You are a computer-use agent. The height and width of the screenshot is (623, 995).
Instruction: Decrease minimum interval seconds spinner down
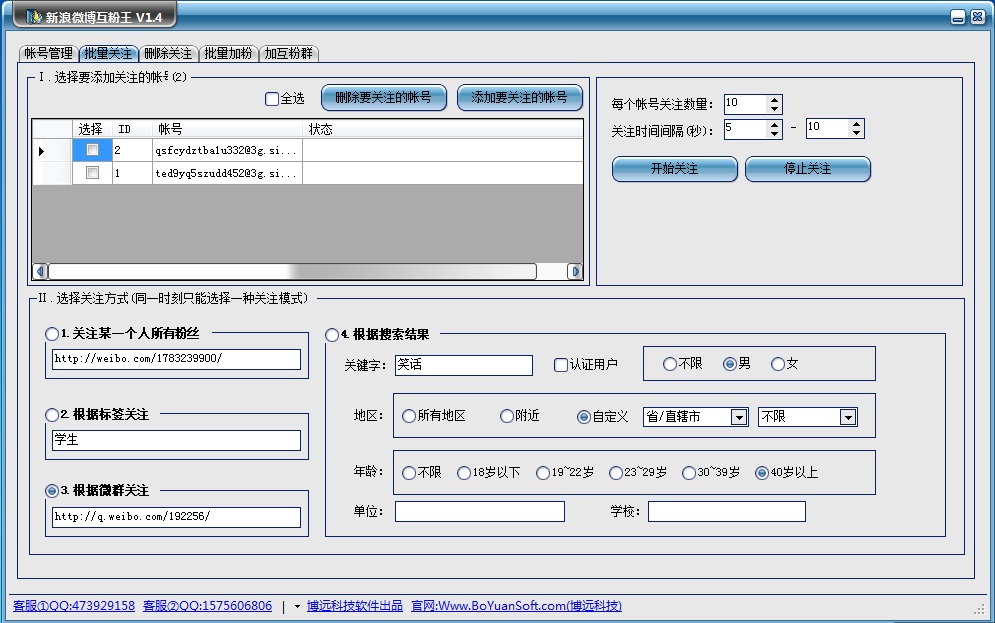point(774,134)
